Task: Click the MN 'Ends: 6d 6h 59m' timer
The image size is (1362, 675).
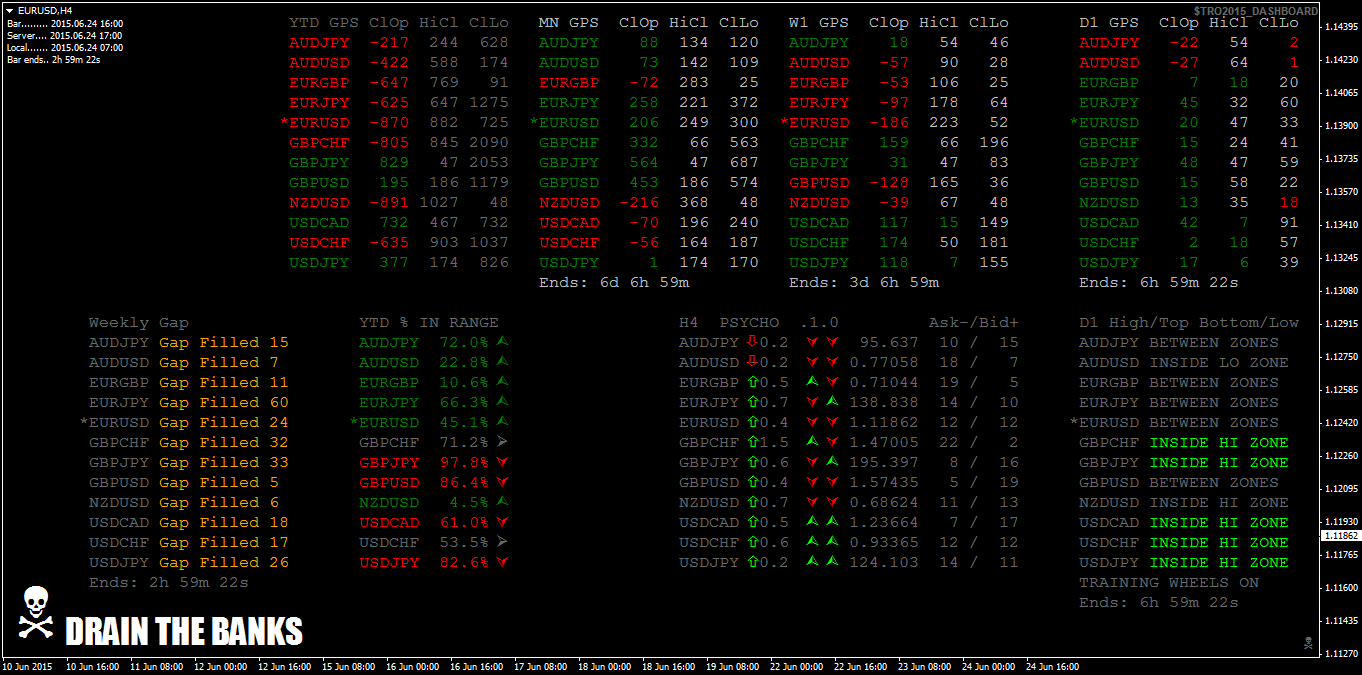Action: pos(614,282)
